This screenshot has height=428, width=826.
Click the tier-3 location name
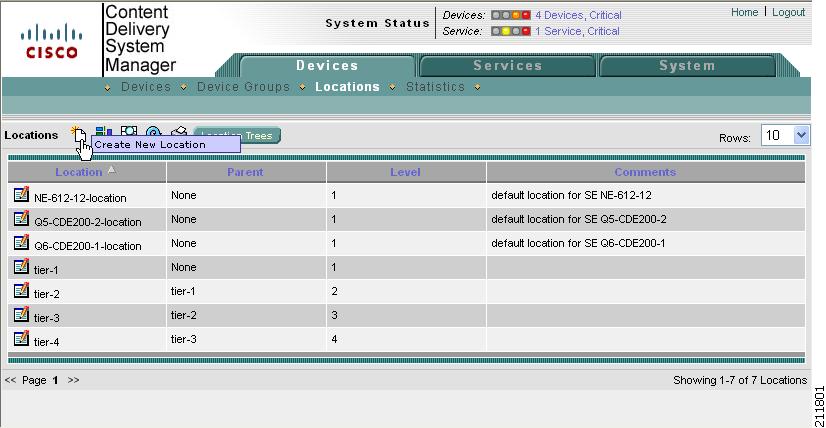46,318
